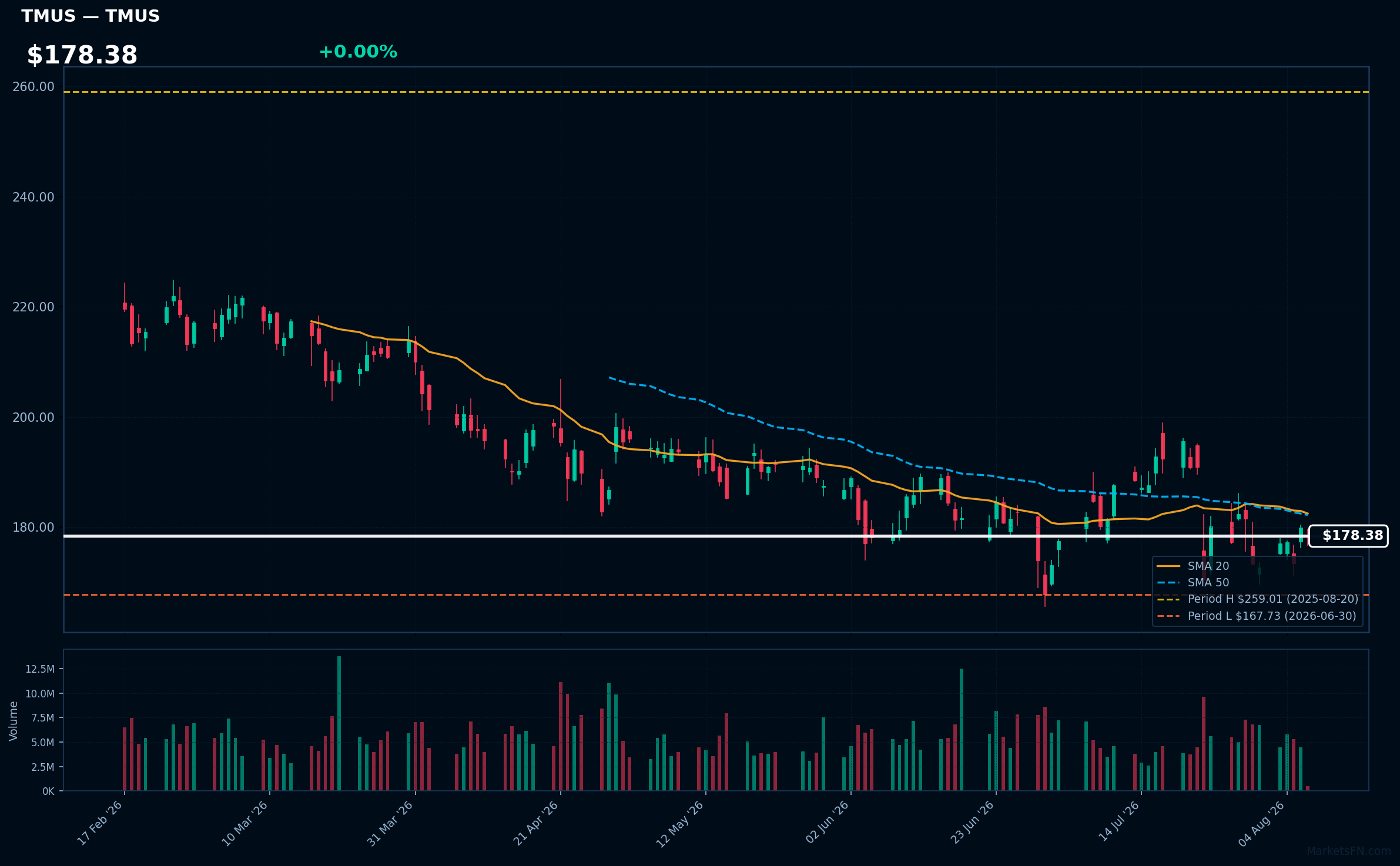Click the 0K volume axis label
Viewport: 1400px width, 866px height.
[x=48, y=791]
